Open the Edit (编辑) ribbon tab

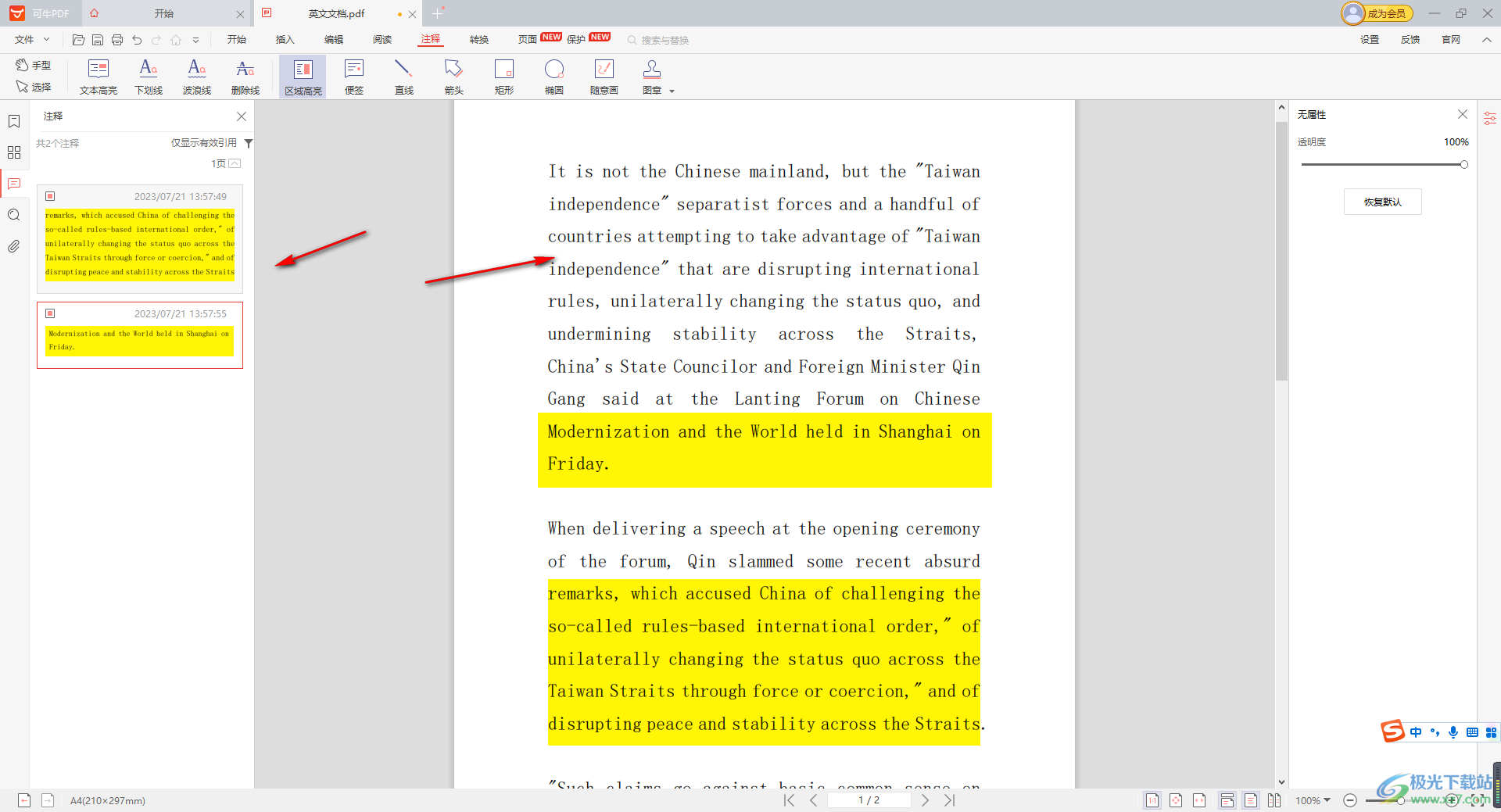[x=334, y=40]
